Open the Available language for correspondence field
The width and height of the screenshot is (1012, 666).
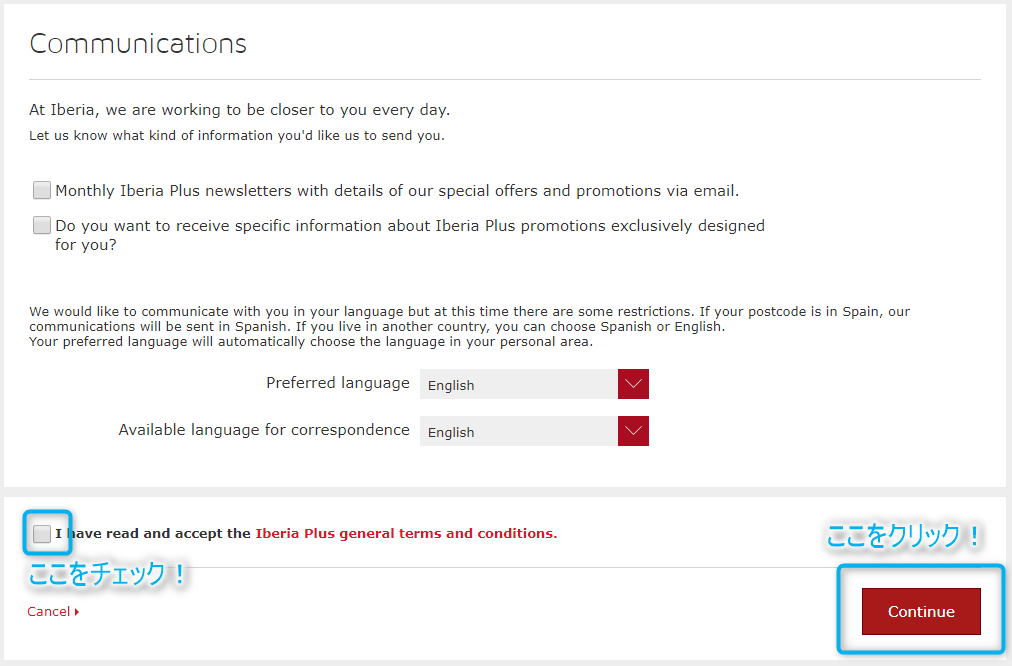(x=519, y=432)
